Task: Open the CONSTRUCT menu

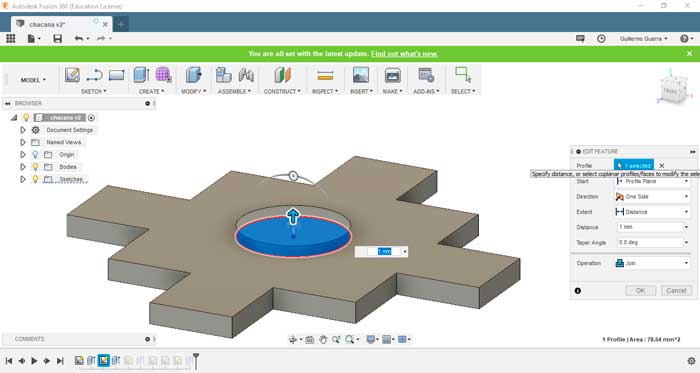Action: coord(282,91)
